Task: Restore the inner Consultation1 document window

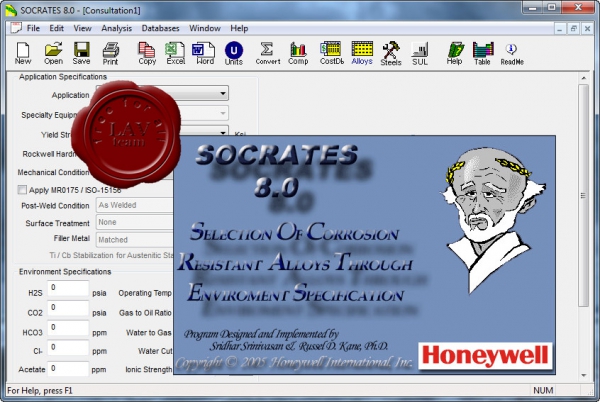Action: pos(574,29)
